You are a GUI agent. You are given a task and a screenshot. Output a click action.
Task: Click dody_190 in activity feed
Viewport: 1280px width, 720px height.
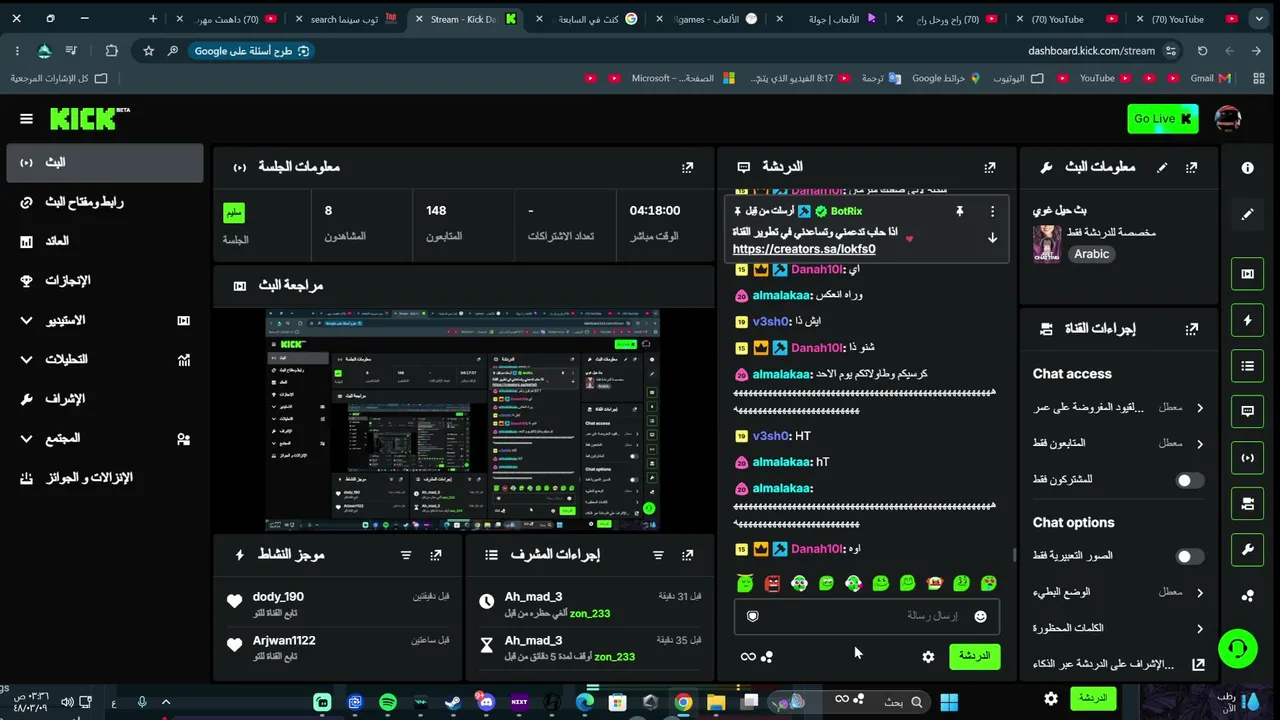tap(278, 597)
